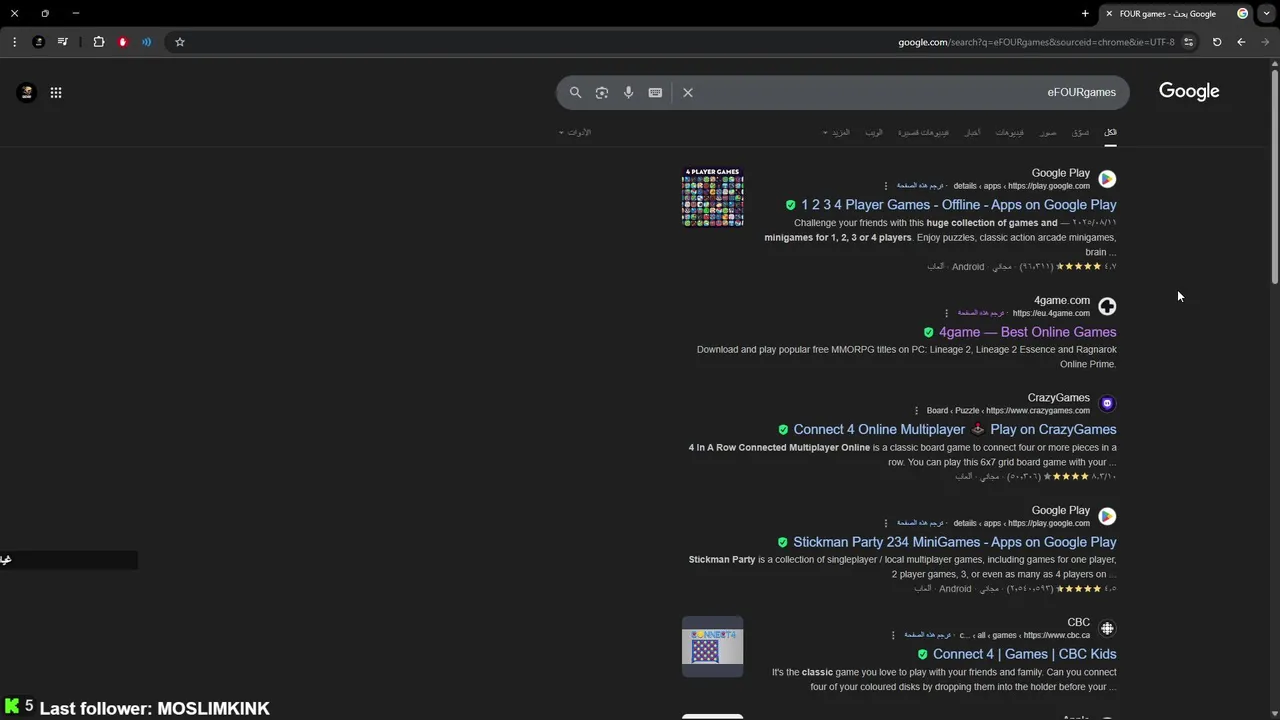Open the Chrome three-dot menu
1280x720 pixels.
(x=14, y=42)
